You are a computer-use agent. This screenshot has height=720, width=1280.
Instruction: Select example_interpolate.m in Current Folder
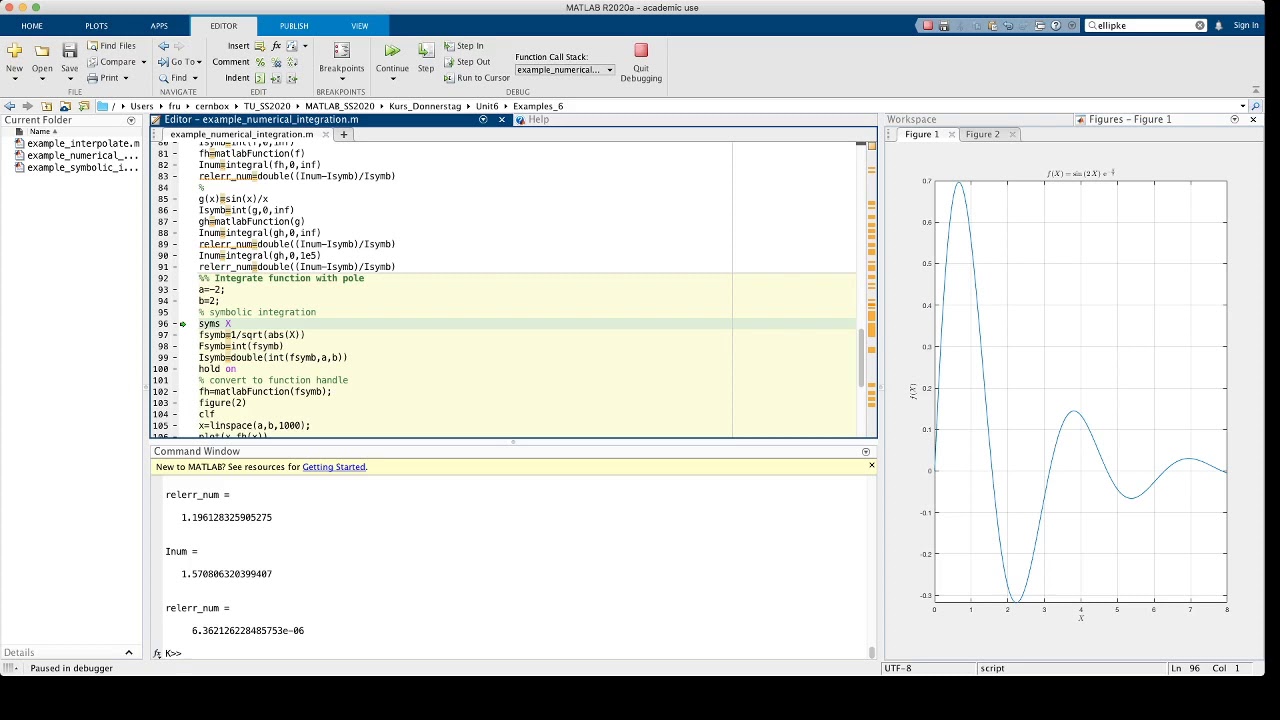click(83, 144)
